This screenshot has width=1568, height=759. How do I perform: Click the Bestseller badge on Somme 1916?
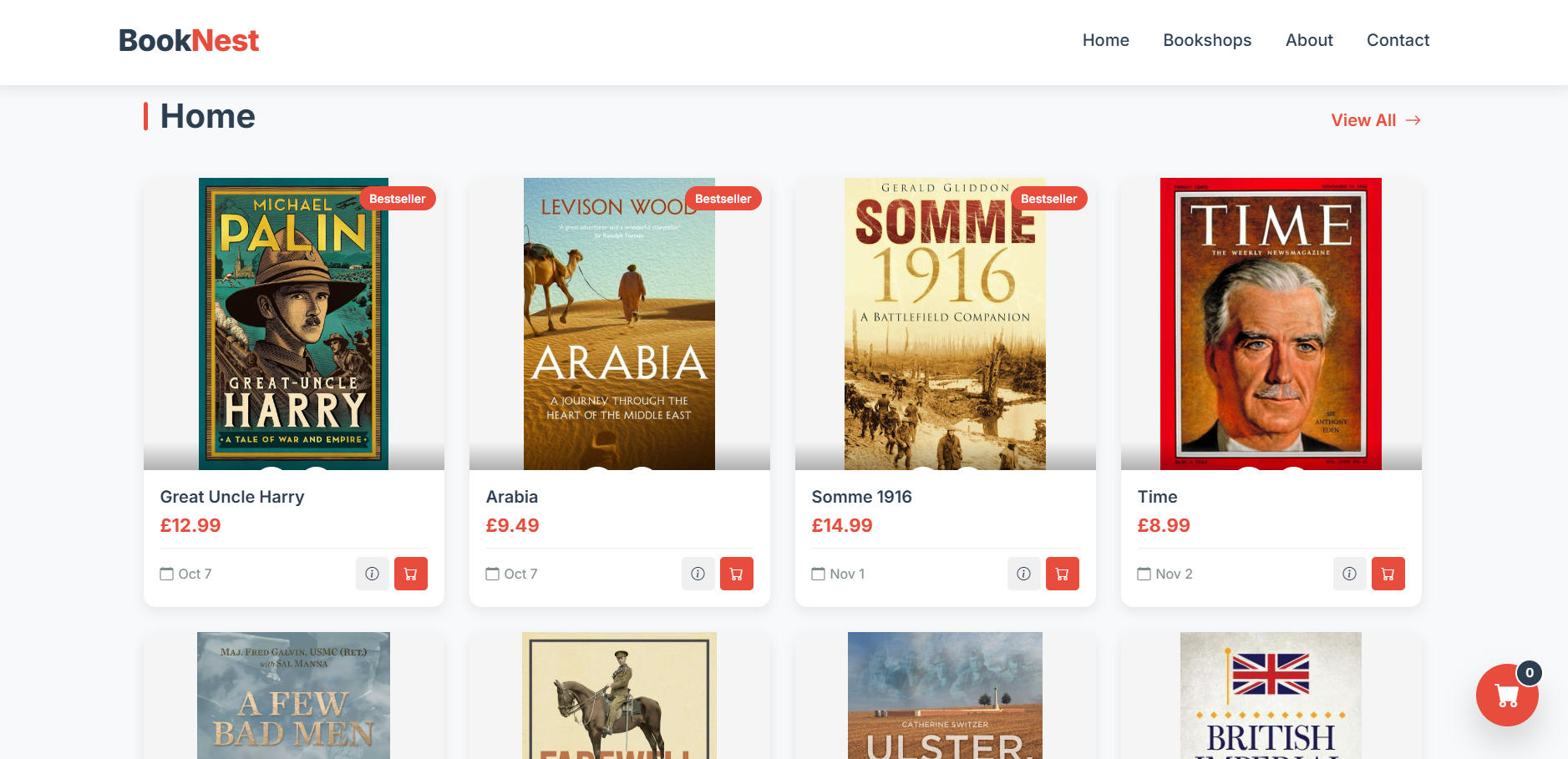pyautogui.click(x=1049, y=199)
